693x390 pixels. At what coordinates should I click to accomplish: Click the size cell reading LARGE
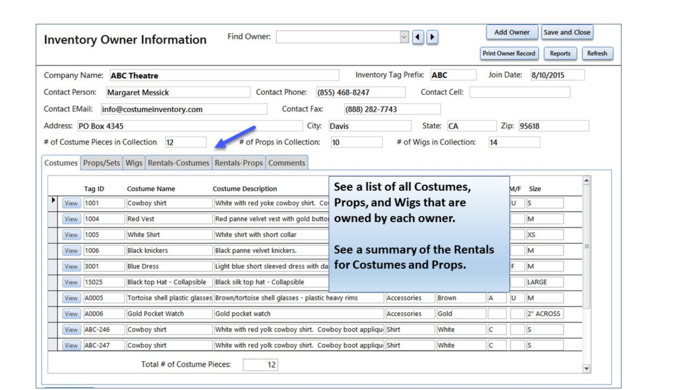click(x=544, y=282)
